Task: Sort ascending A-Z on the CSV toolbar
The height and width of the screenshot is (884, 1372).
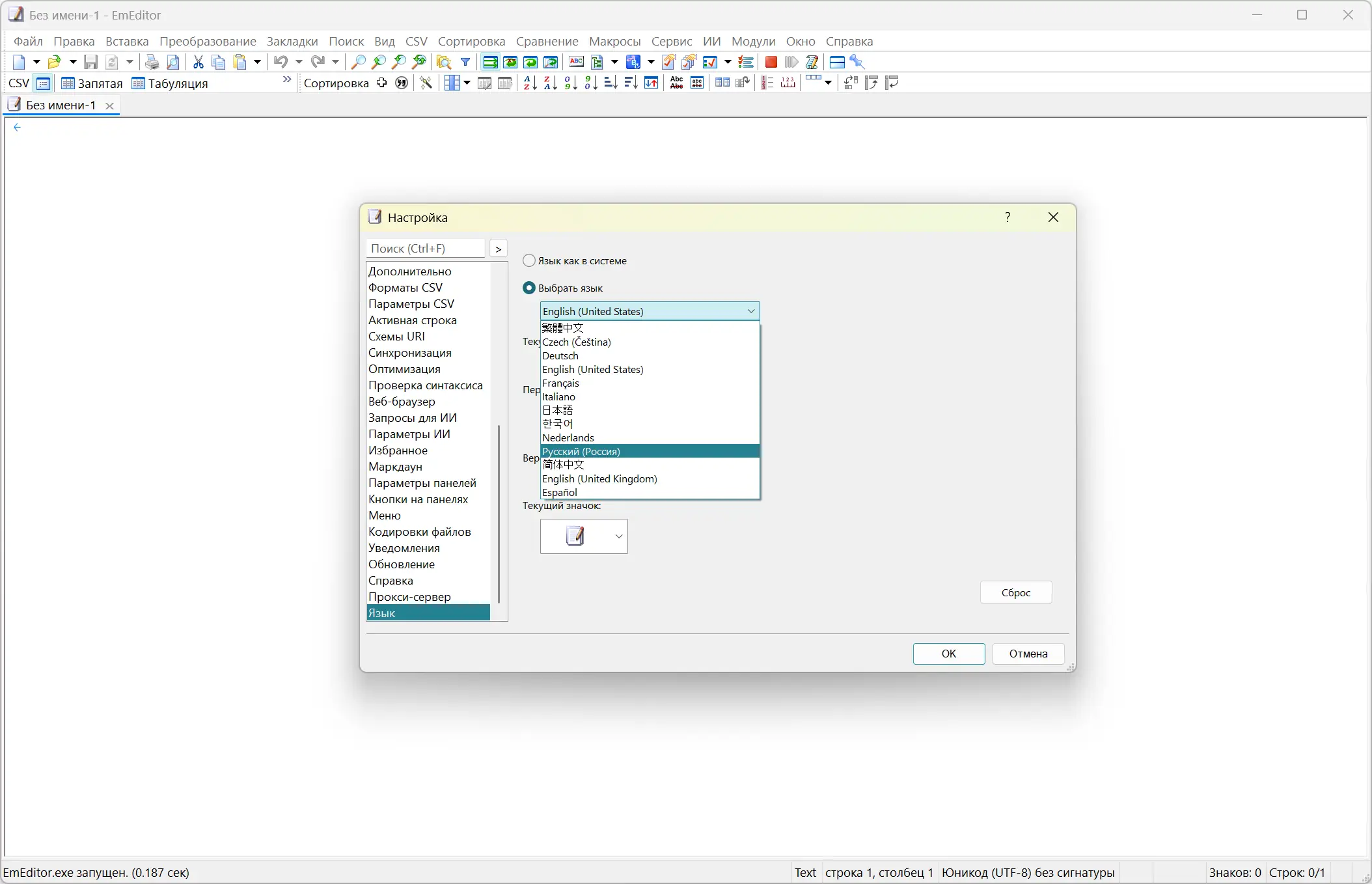Action: (528, 83)
